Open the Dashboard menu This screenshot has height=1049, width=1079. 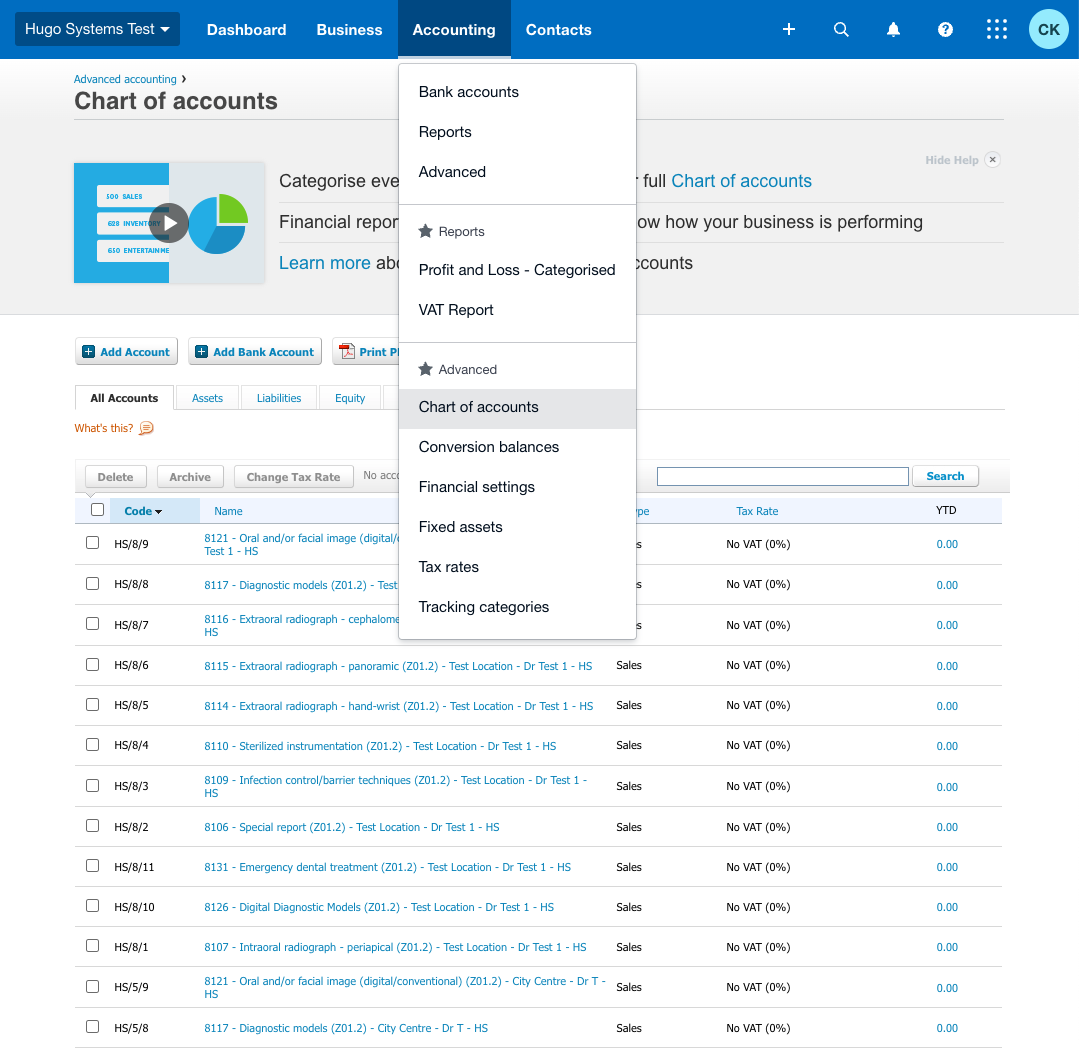(246, 29)
